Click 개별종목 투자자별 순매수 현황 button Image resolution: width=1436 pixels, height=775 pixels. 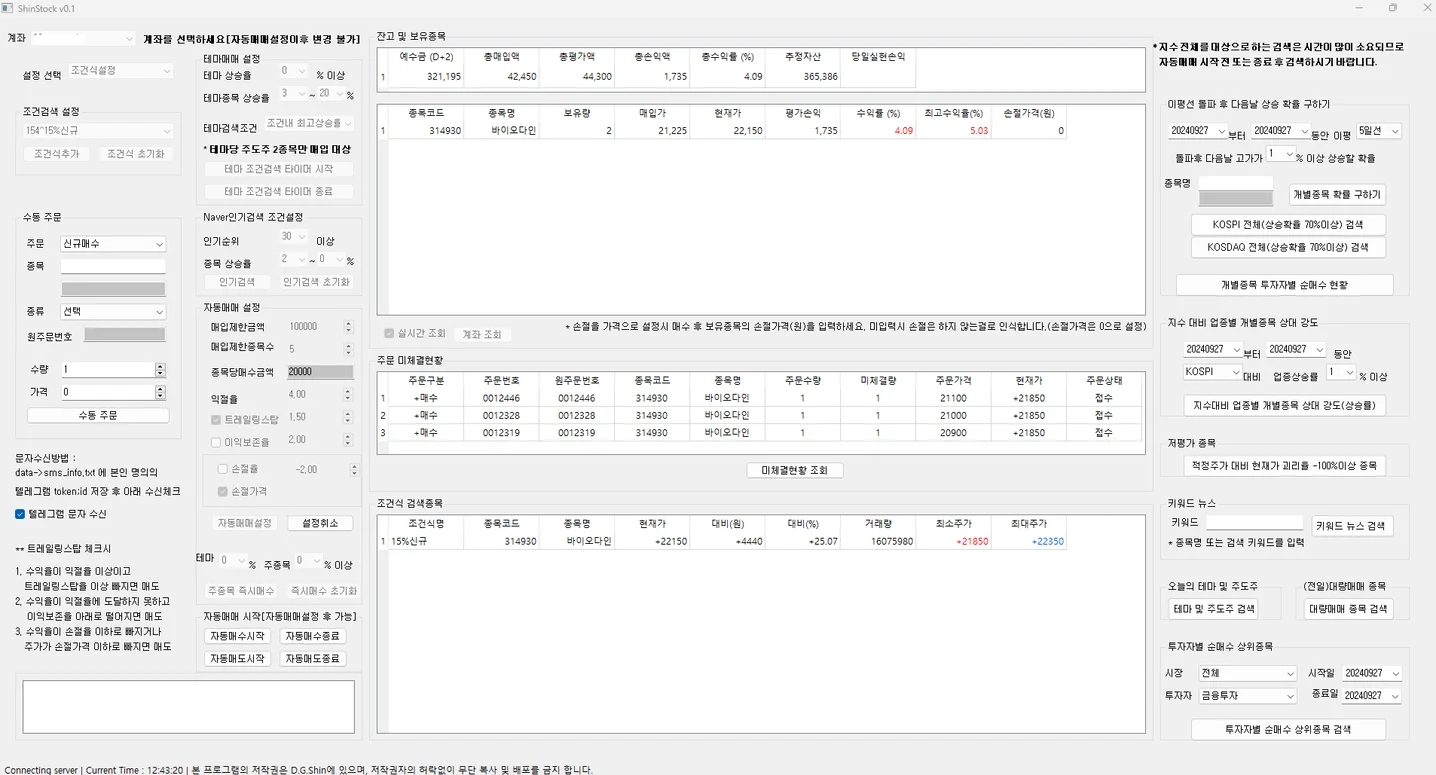pos(1284,285)
